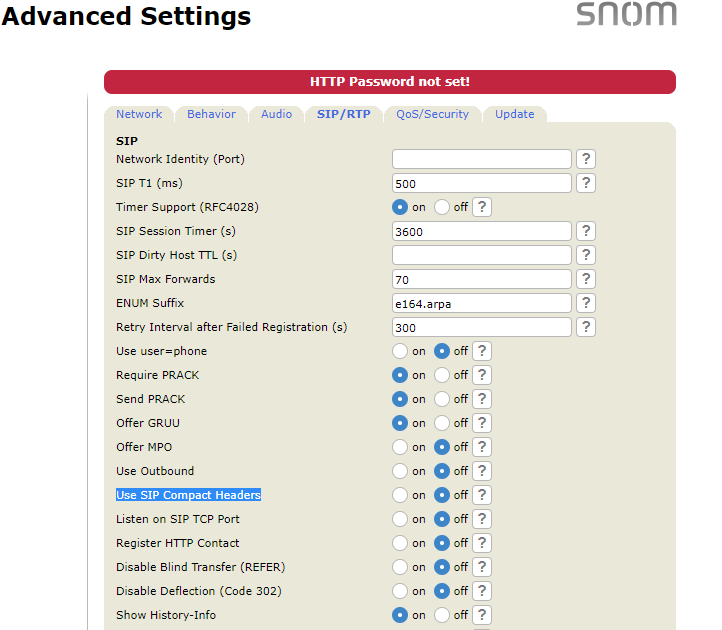Open the Update tab
The image size is (722, 630).
(515, 114)
